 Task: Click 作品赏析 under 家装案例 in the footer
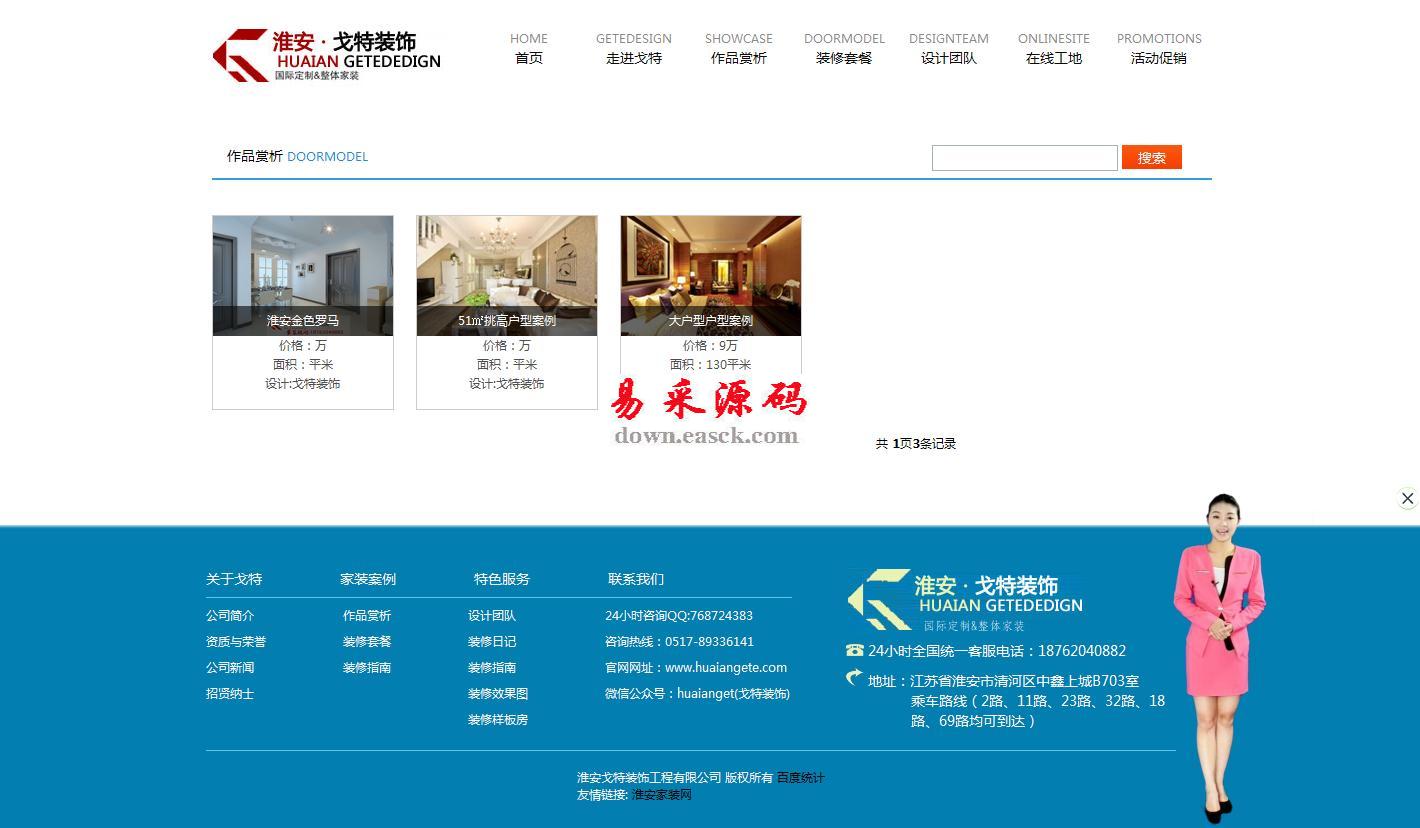[367, 616]
